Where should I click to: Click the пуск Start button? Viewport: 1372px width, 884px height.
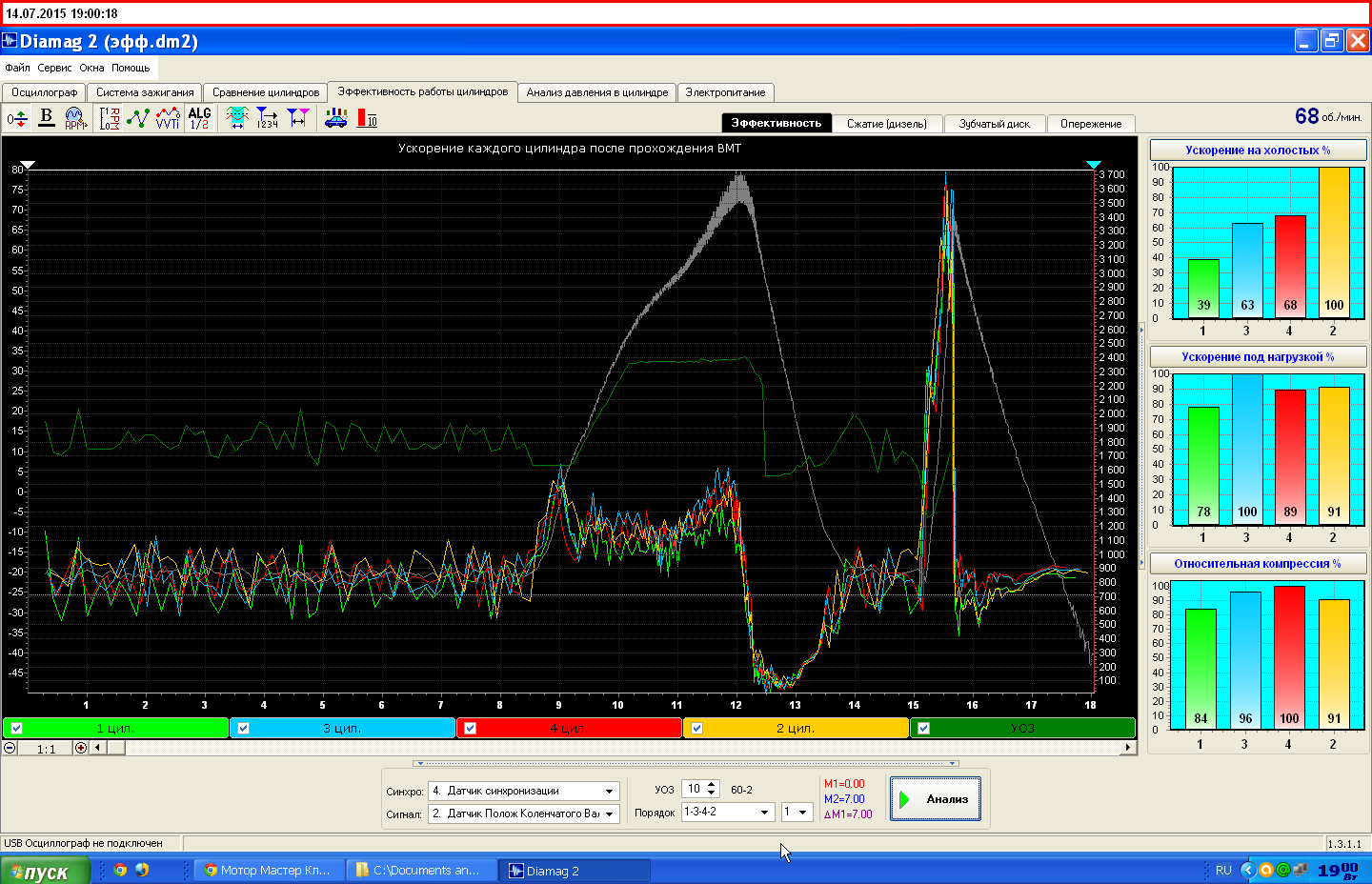45,871
